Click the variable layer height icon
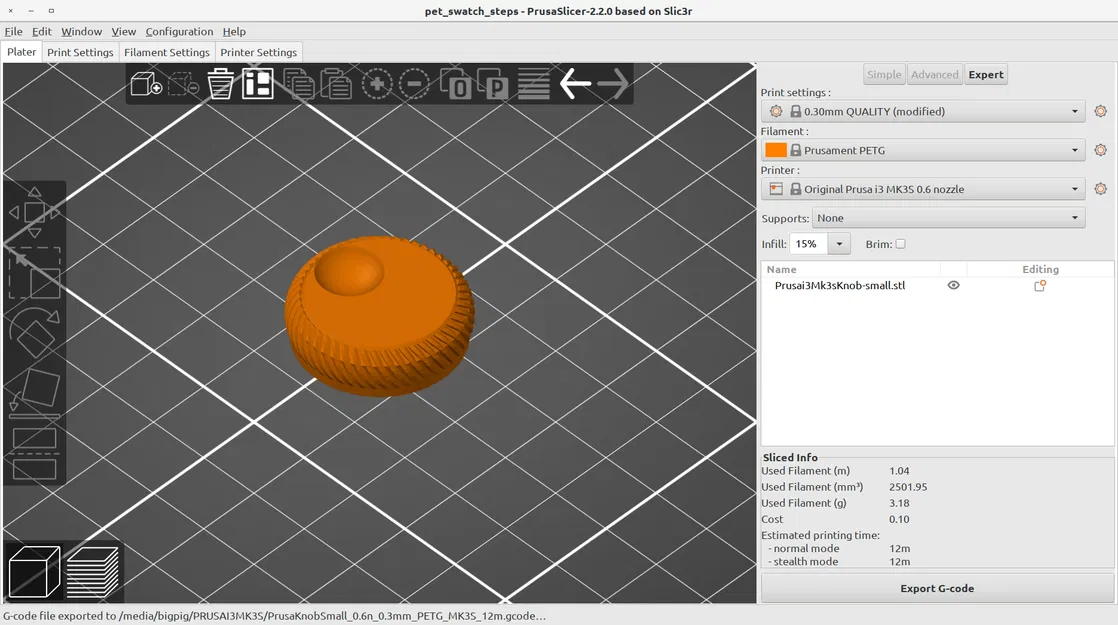The image size is (1118, 625). click(533, 84)
